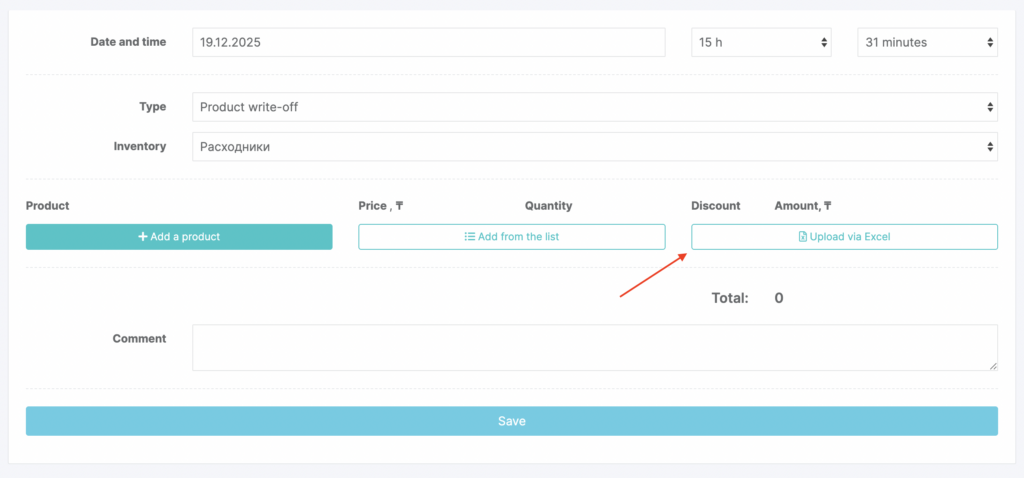
Task: Click the list icon on Add from the list
Action: tap(469, 237)
